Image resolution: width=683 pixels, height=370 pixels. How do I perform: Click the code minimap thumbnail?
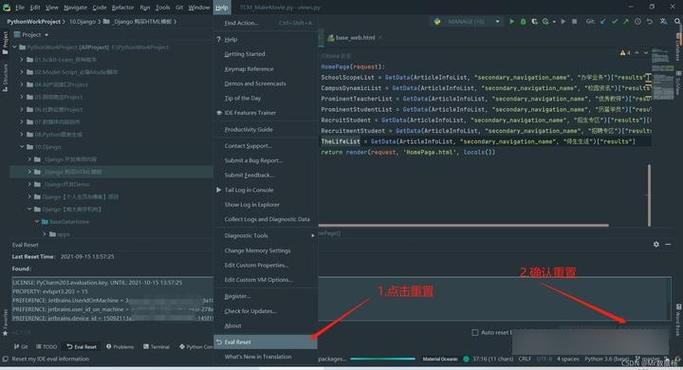coord(662,74)
